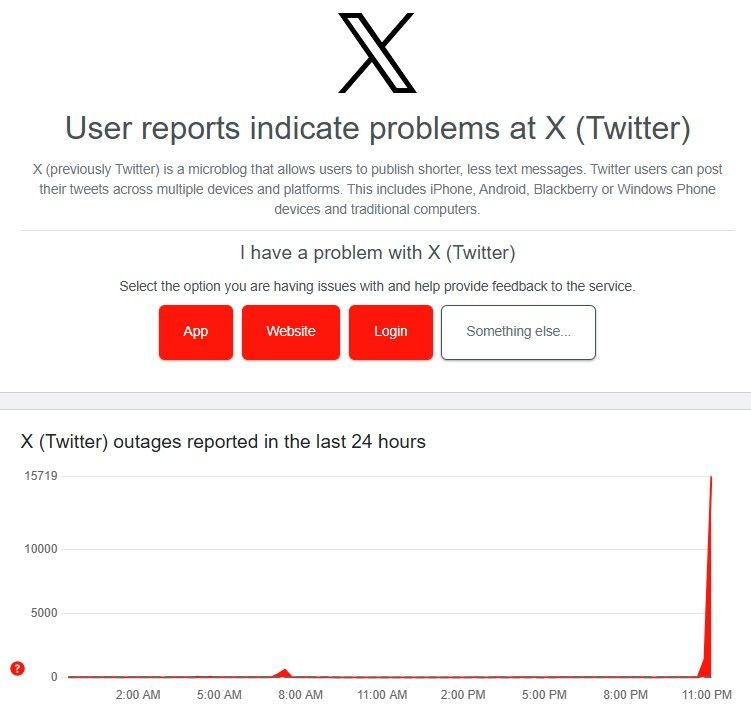This screenshot has width=751, height=718.
Task: Report a Login problem
Action: point(391,332)
